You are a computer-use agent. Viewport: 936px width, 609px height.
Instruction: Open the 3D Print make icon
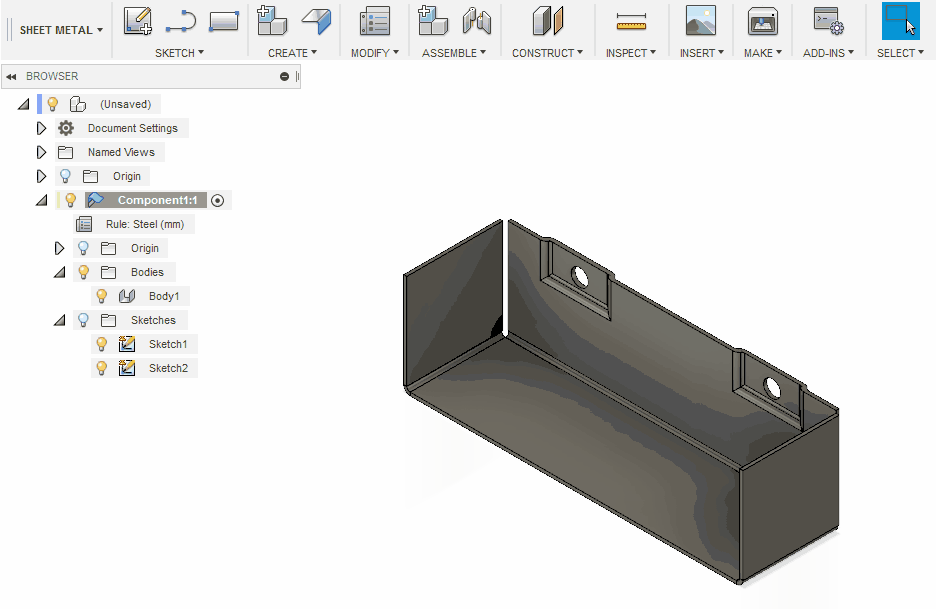[763, 21]
